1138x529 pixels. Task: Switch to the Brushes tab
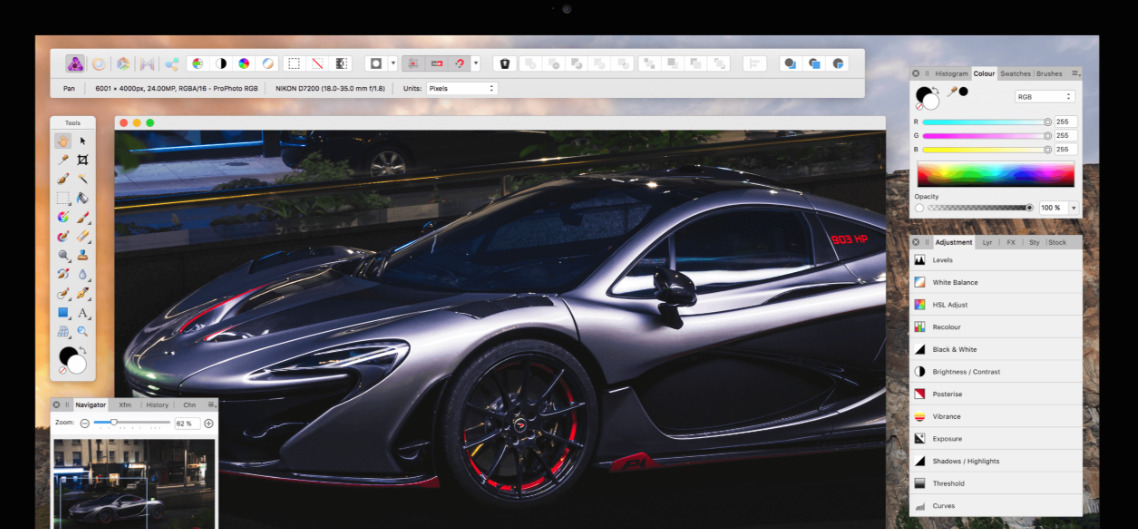coord(1049,73)
